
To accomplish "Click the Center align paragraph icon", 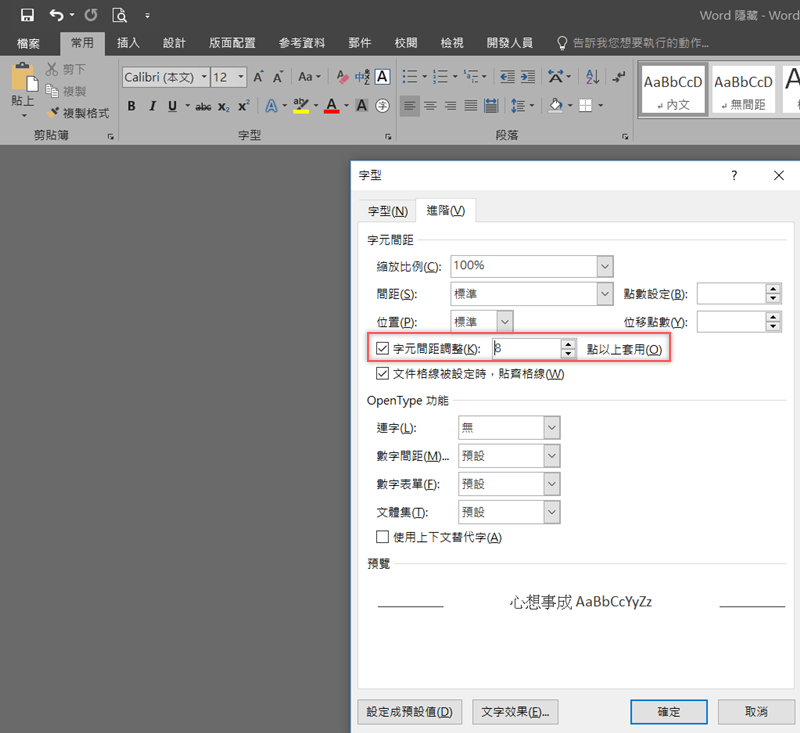I will tap(430, 106).
